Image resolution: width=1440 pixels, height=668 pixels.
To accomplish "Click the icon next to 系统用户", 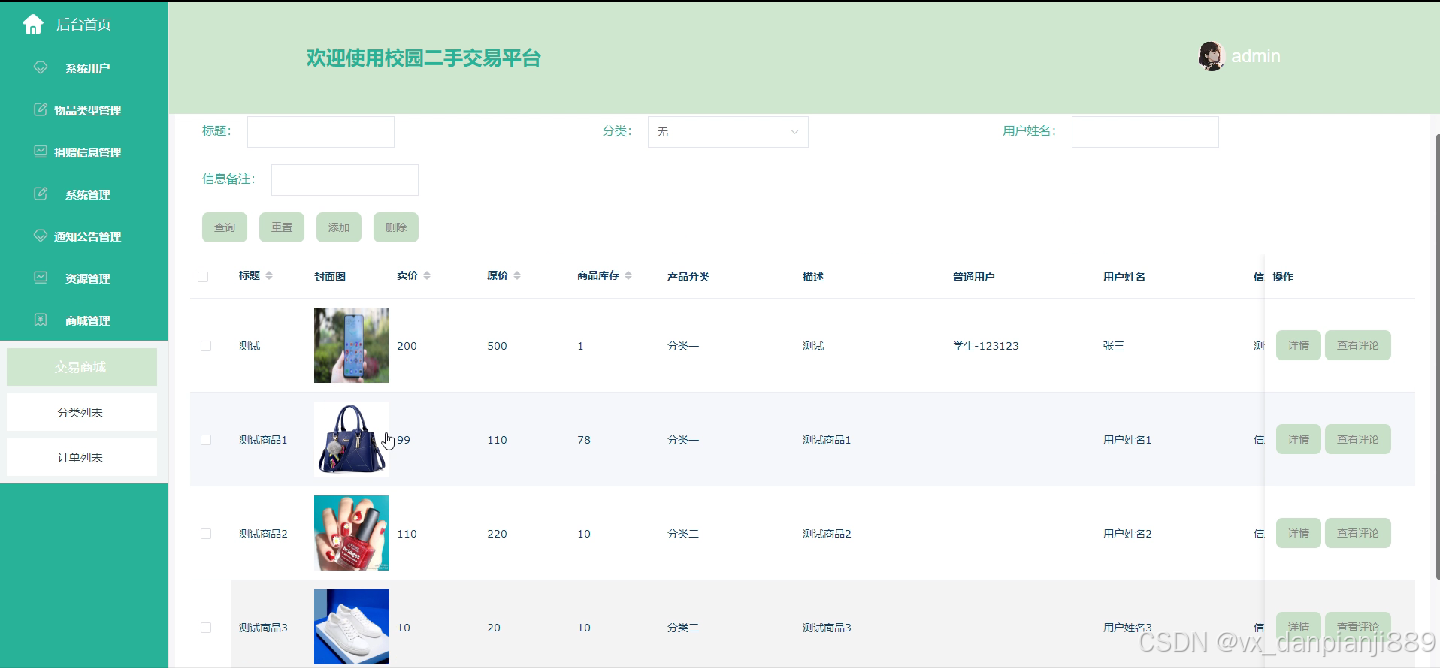I will click(41, 68).
